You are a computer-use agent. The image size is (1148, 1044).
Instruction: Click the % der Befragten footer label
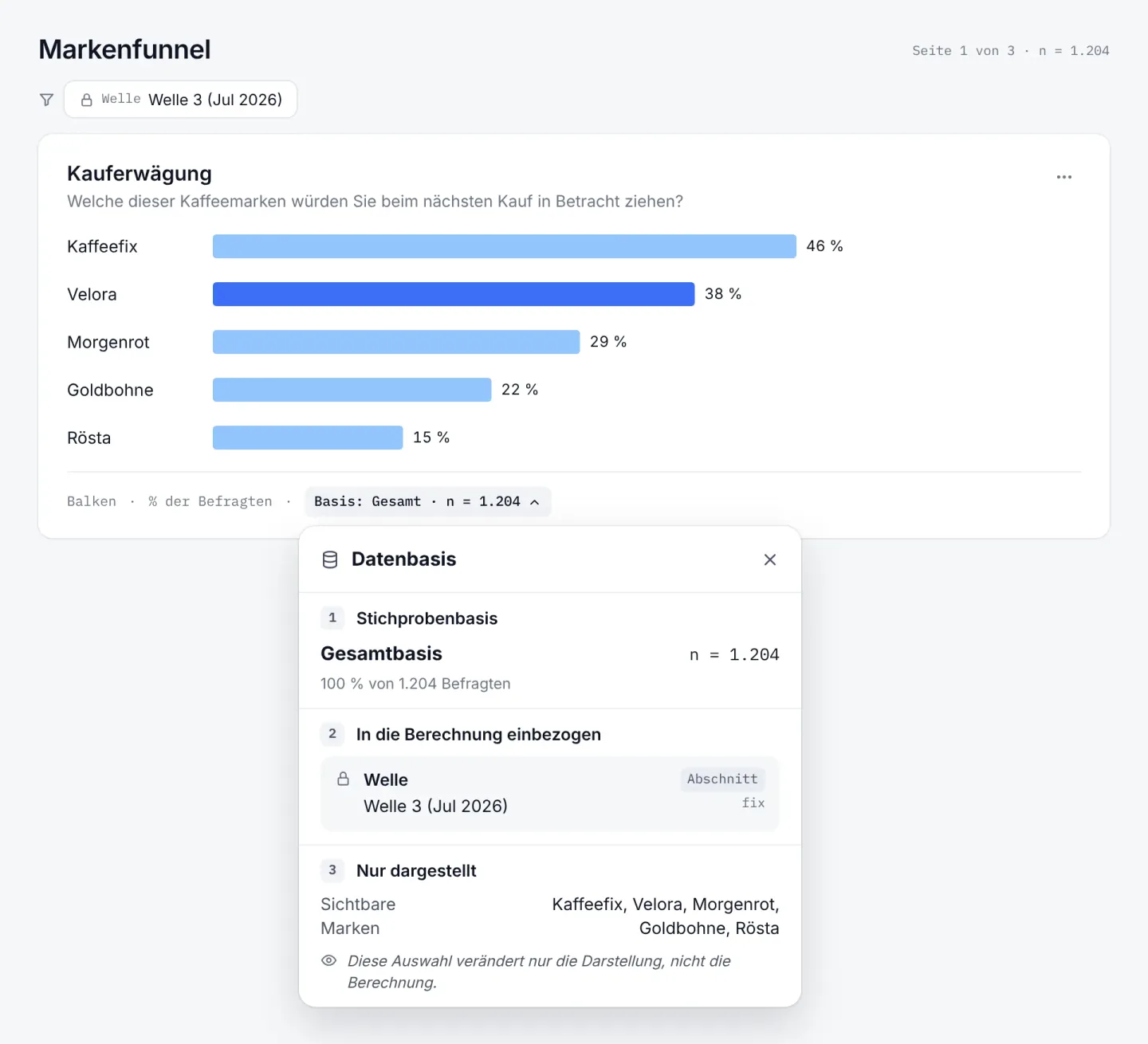[210, 501]
